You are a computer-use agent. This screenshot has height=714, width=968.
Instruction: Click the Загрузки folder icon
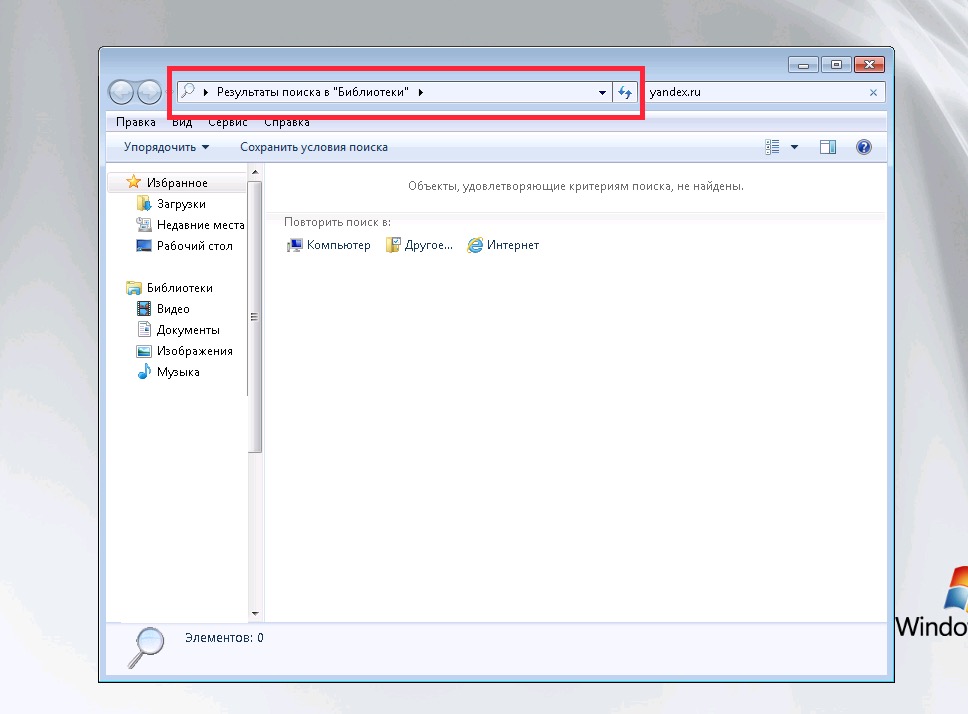click(x=143, y=203)
